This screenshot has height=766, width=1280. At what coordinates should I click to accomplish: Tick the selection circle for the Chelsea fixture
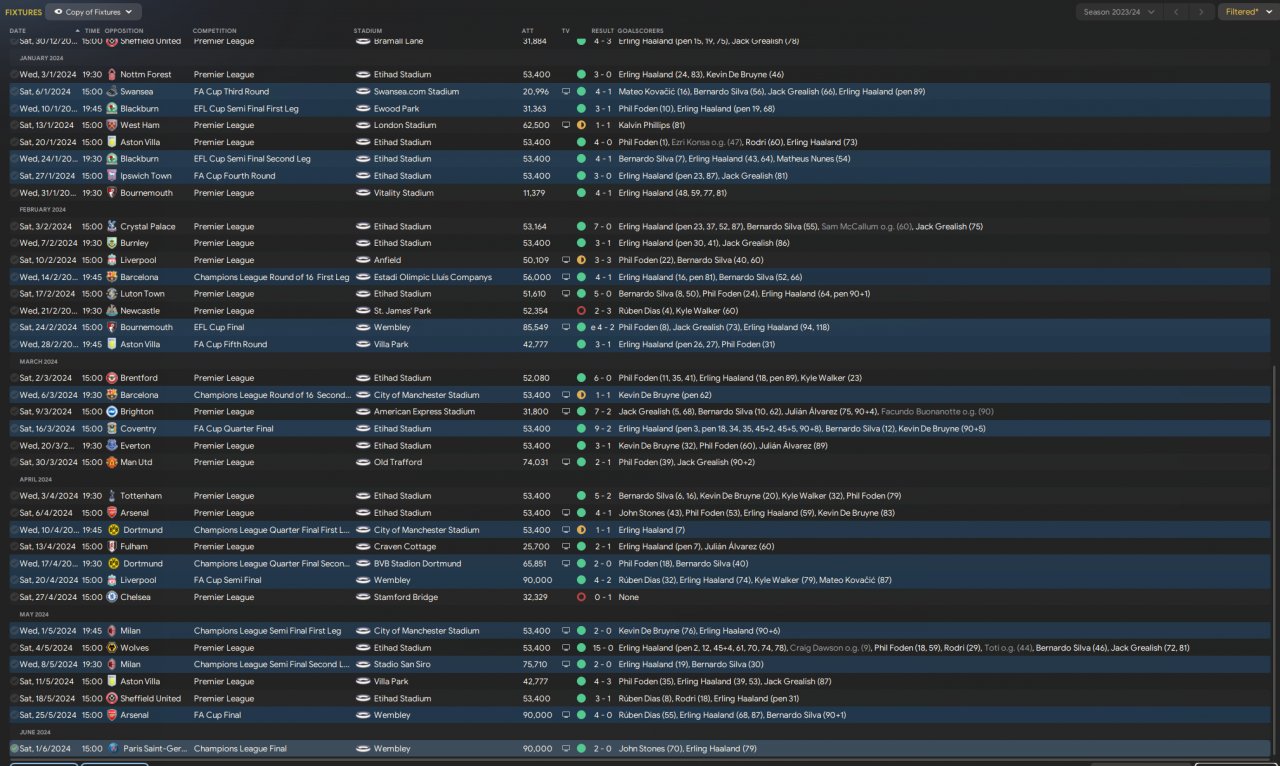click(14, 597)
